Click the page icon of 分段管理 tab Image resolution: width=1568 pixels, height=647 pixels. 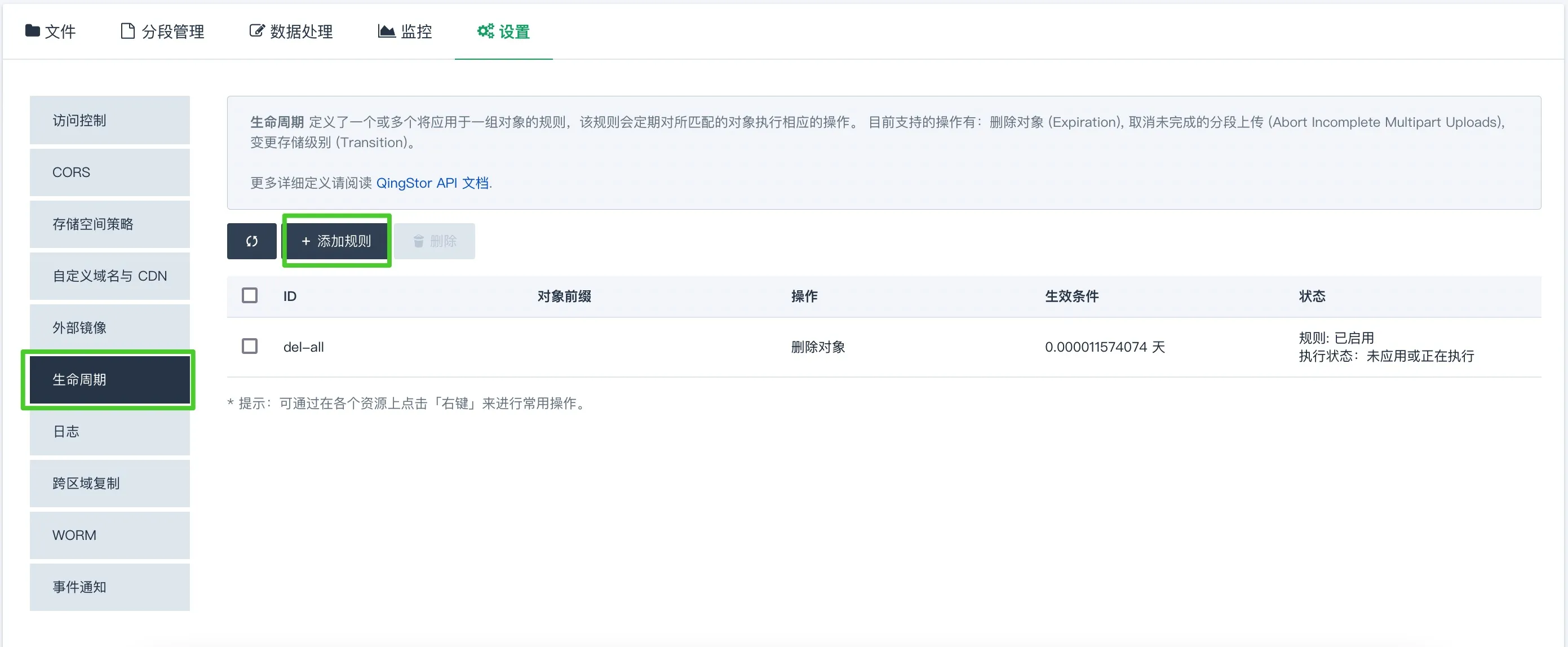click(x=127, y=30)
